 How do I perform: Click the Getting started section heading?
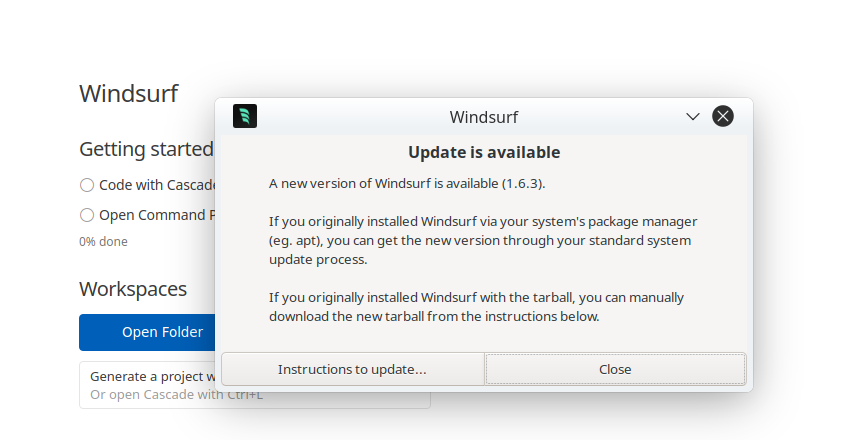(x=146, y=149)
